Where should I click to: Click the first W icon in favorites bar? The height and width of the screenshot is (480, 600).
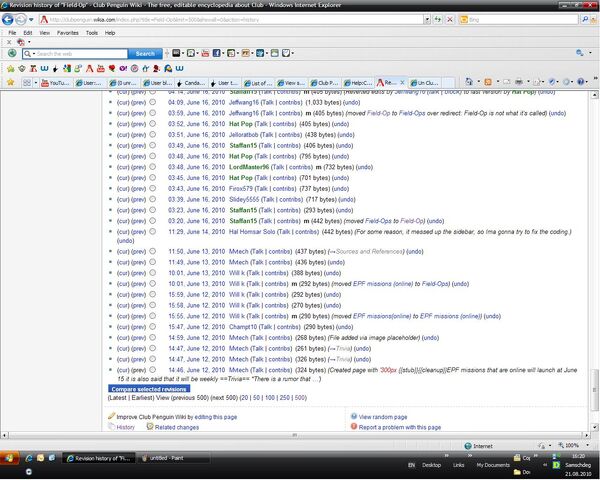point(44,69)
